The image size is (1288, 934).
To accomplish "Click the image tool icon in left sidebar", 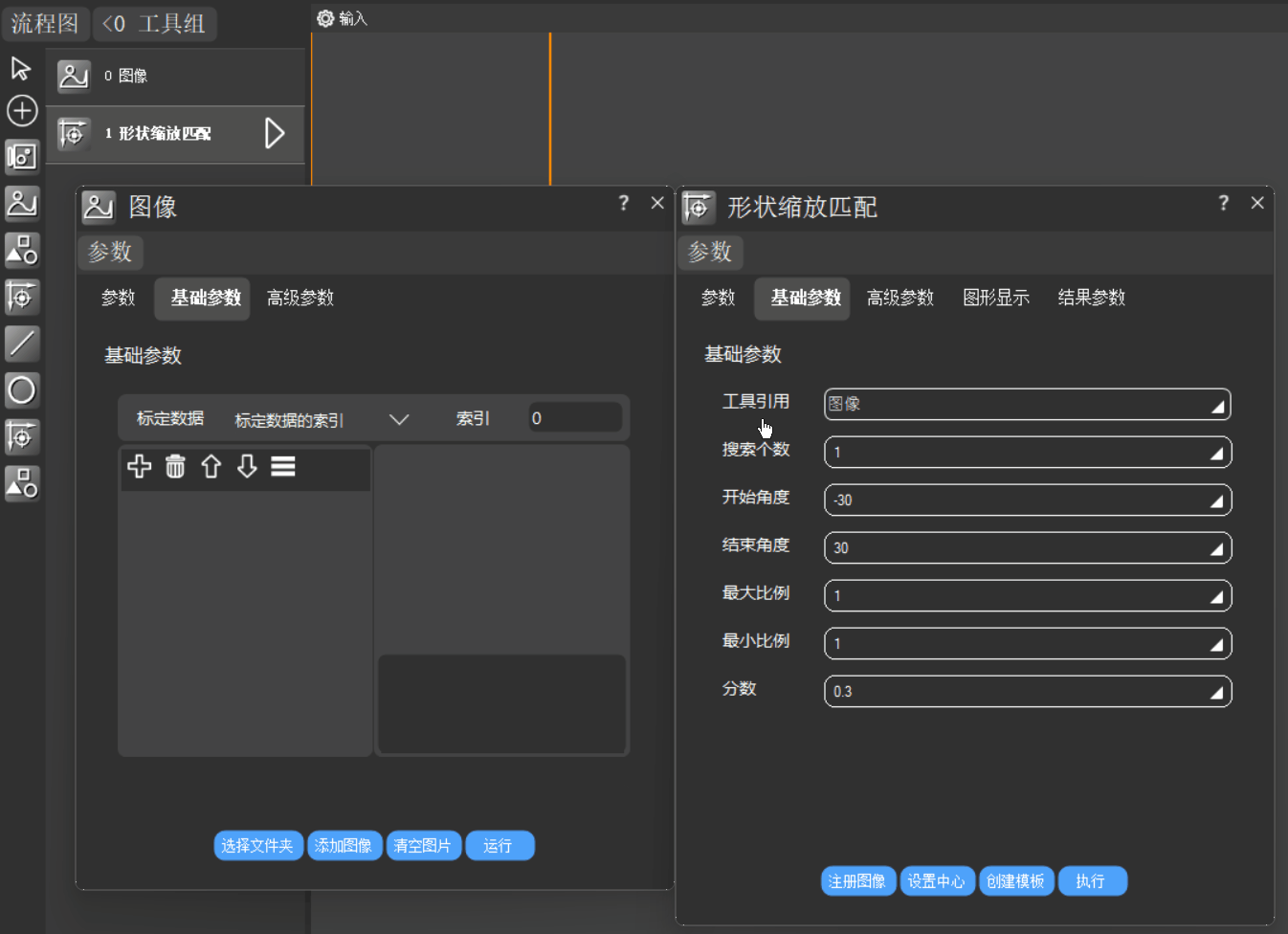I will pos(22,203).
